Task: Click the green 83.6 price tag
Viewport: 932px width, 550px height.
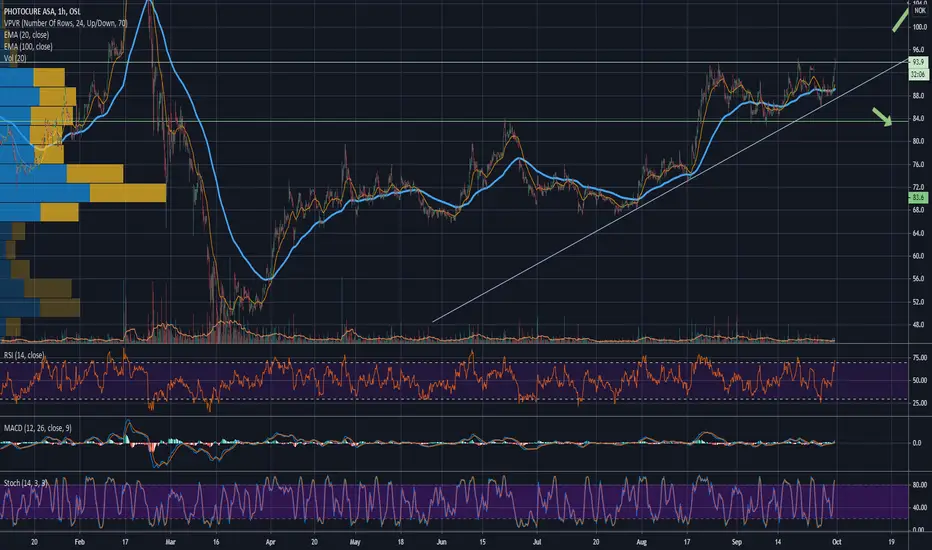Action: pos(918,197)
